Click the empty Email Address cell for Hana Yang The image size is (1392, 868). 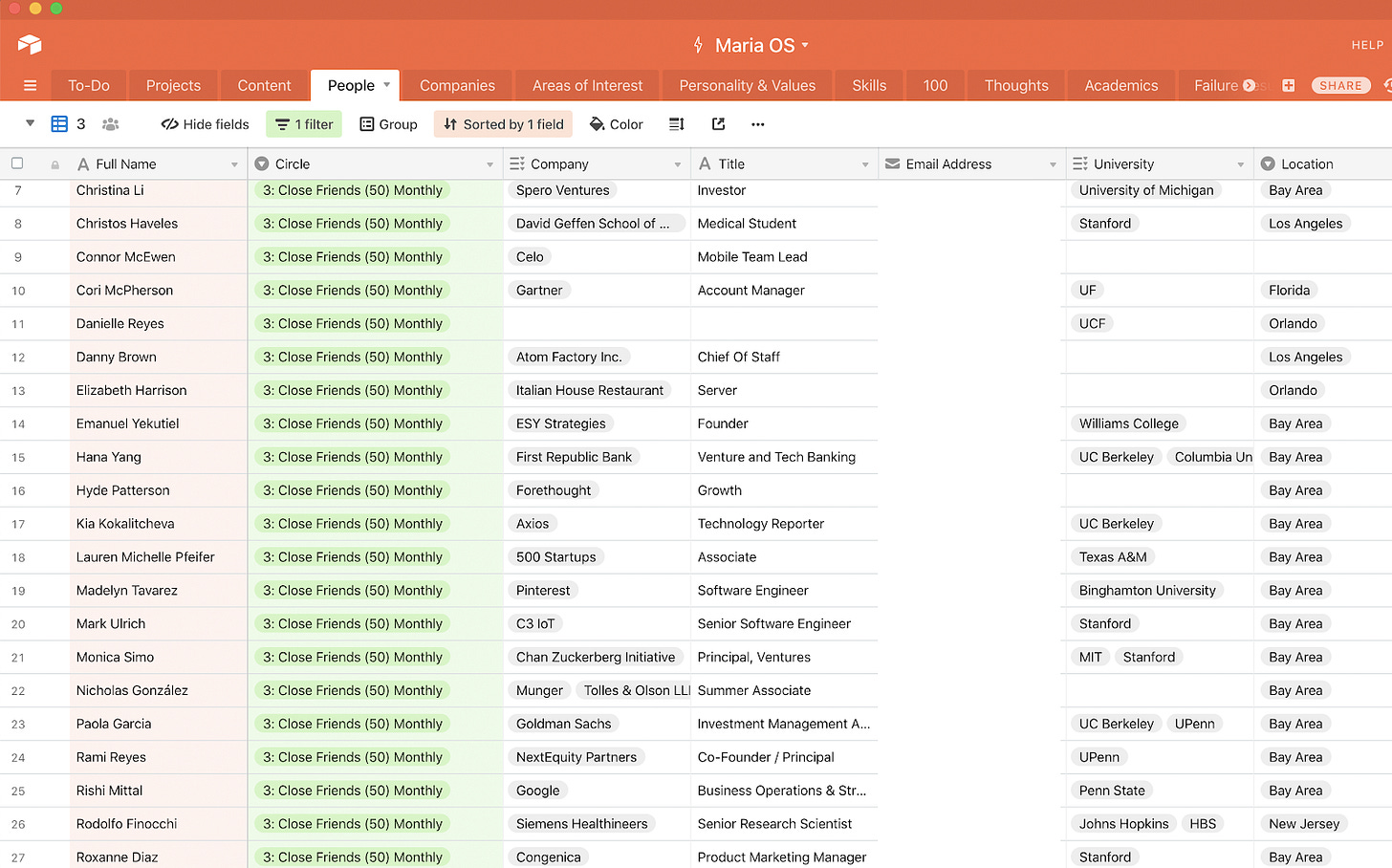[970, 457]
